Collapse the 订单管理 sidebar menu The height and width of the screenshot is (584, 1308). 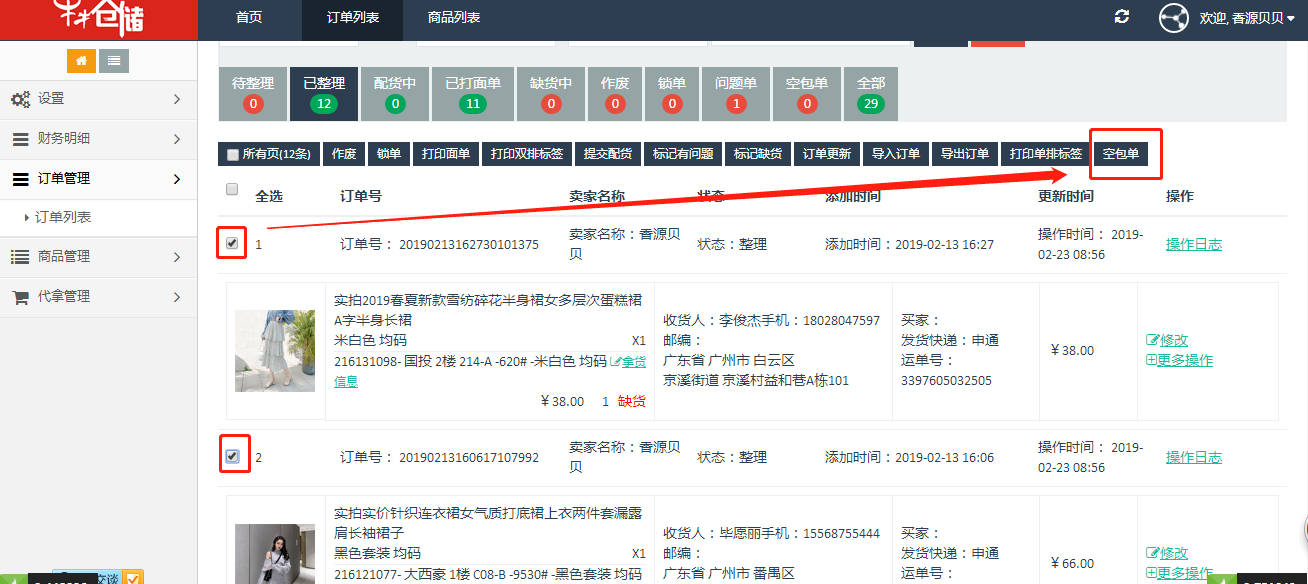click(98, 179)
